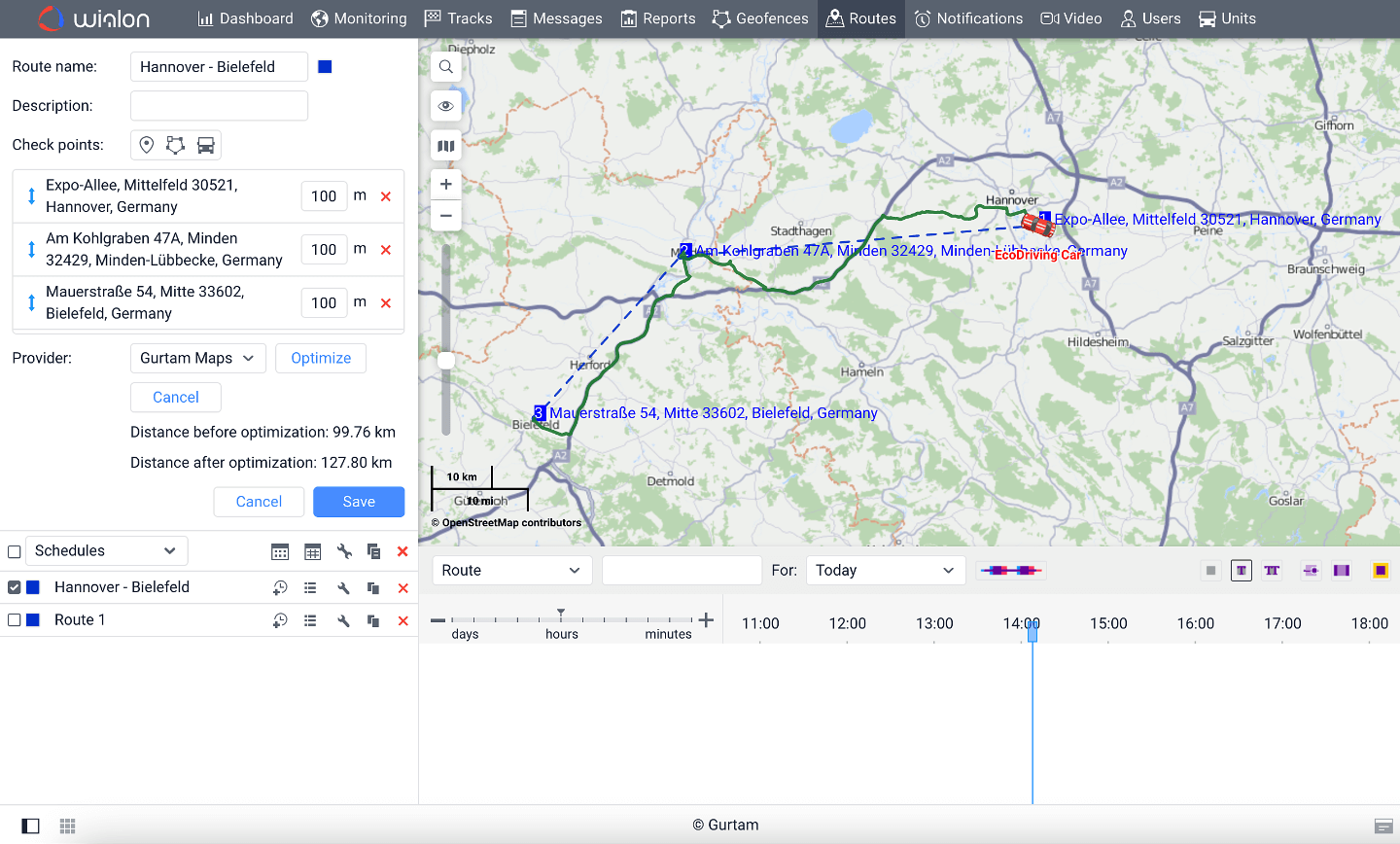The image size is (1400, 844).
Task: Click inside the Description input field
Action: 219,105
